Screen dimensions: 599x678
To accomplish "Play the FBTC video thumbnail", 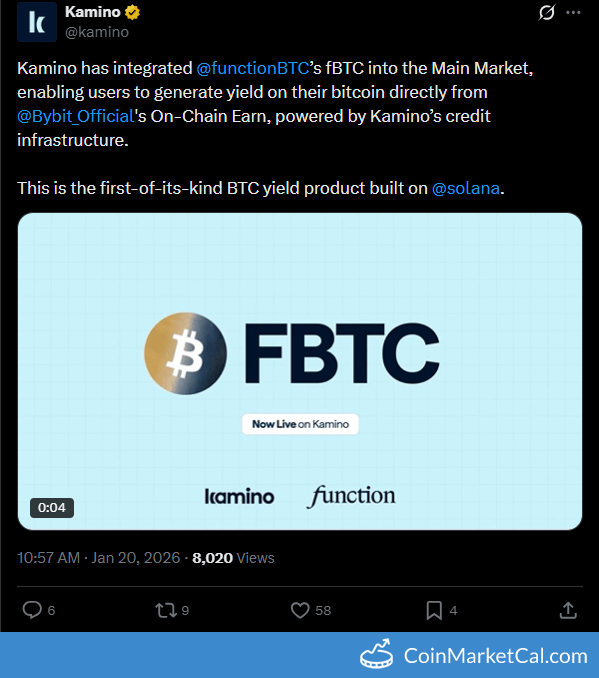I will (300, 371).
